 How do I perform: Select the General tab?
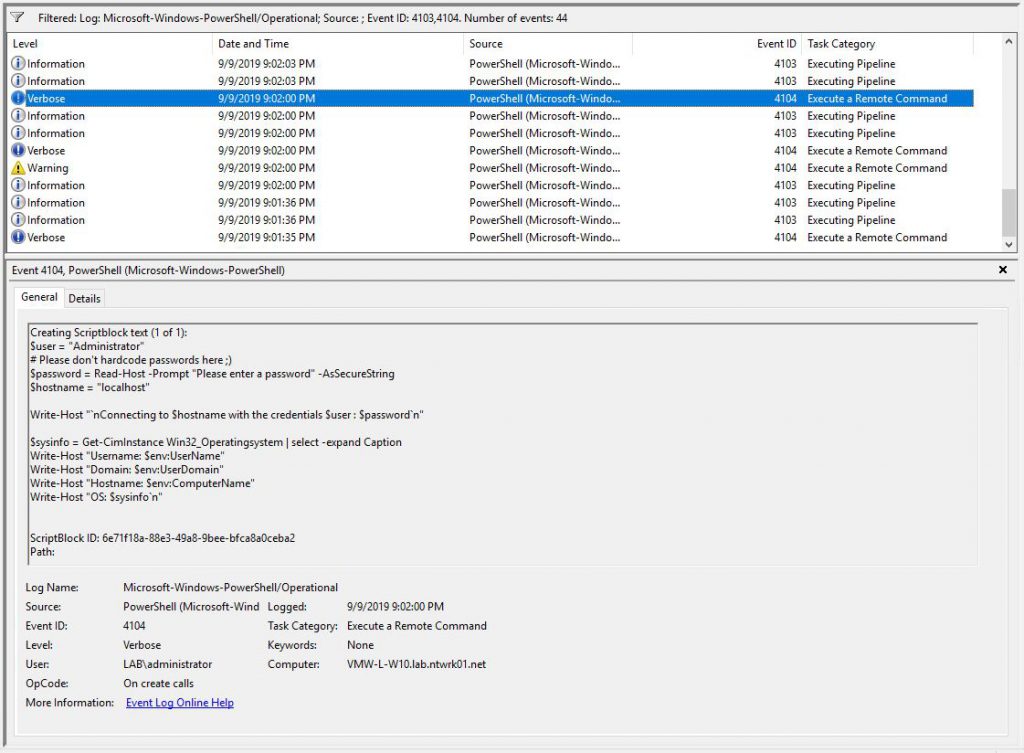tap(39, 297)
